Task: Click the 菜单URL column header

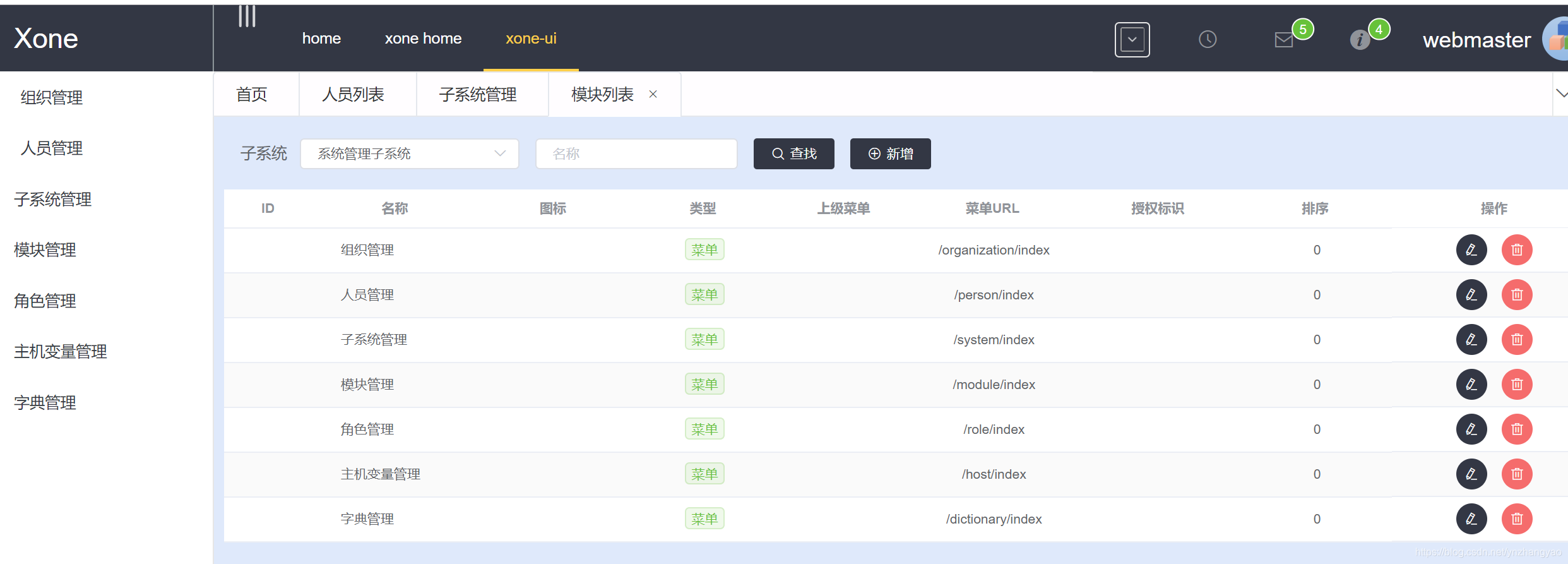Action: pyautogui.click(x=992, y=208)
